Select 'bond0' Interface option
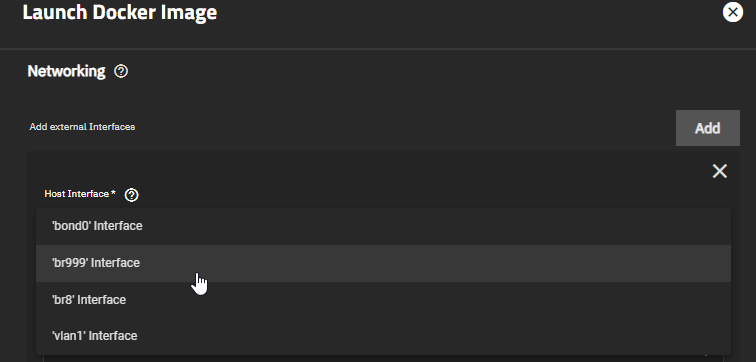 [x=383, y=226]
